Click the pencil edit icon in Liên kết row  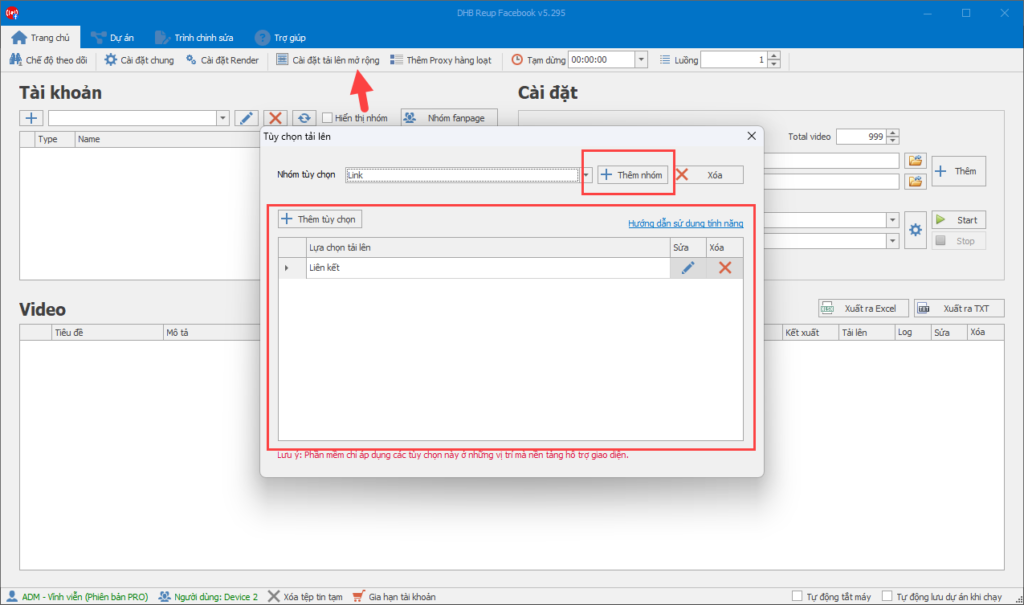[x=687, y=268]
